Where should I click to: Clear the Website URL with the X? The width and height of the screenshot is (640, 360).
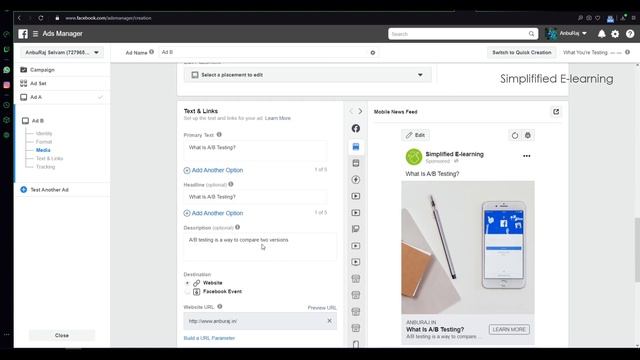pyautogui.click(x=329, y=321)
